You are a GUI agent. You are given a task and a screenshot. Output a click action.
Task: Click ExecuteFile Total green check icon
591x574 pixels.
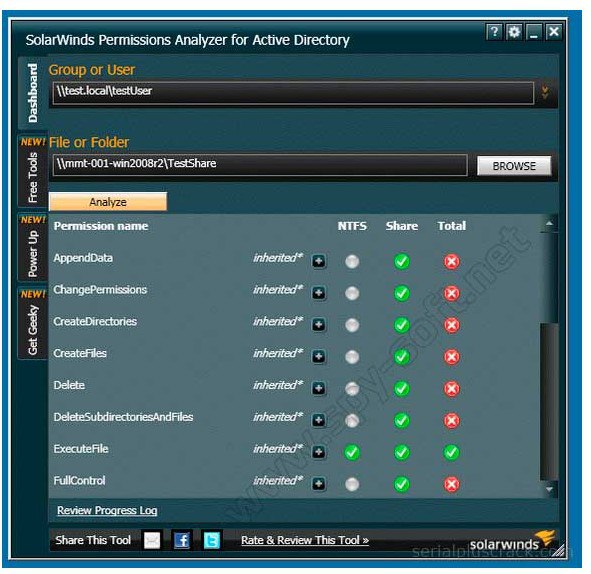pyautogui.click(x=452, y=452)
